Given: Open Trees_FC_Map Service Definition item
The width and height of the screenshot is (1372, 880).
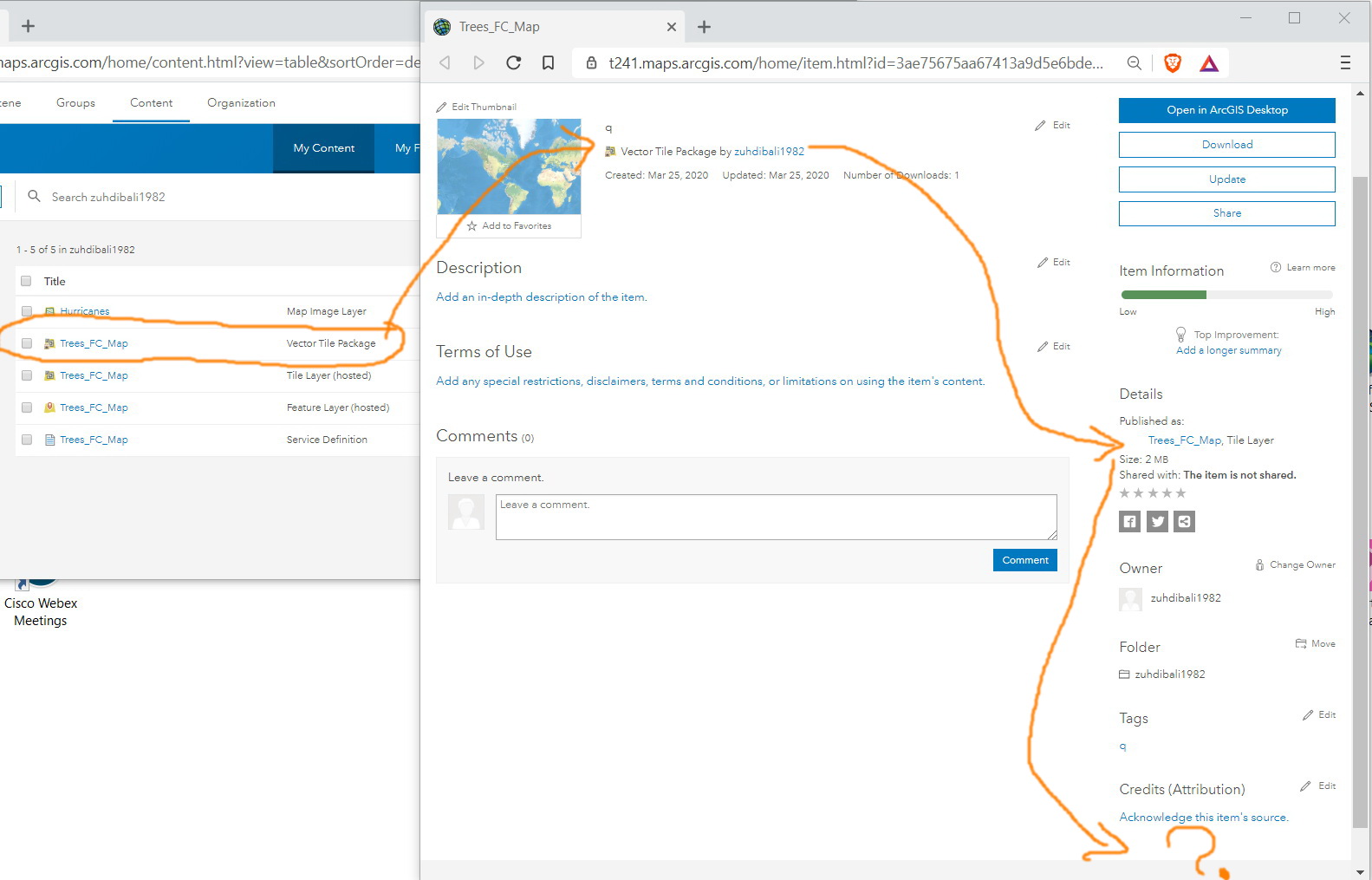Looking at the screenshot, I should click(x=94, y=440).
